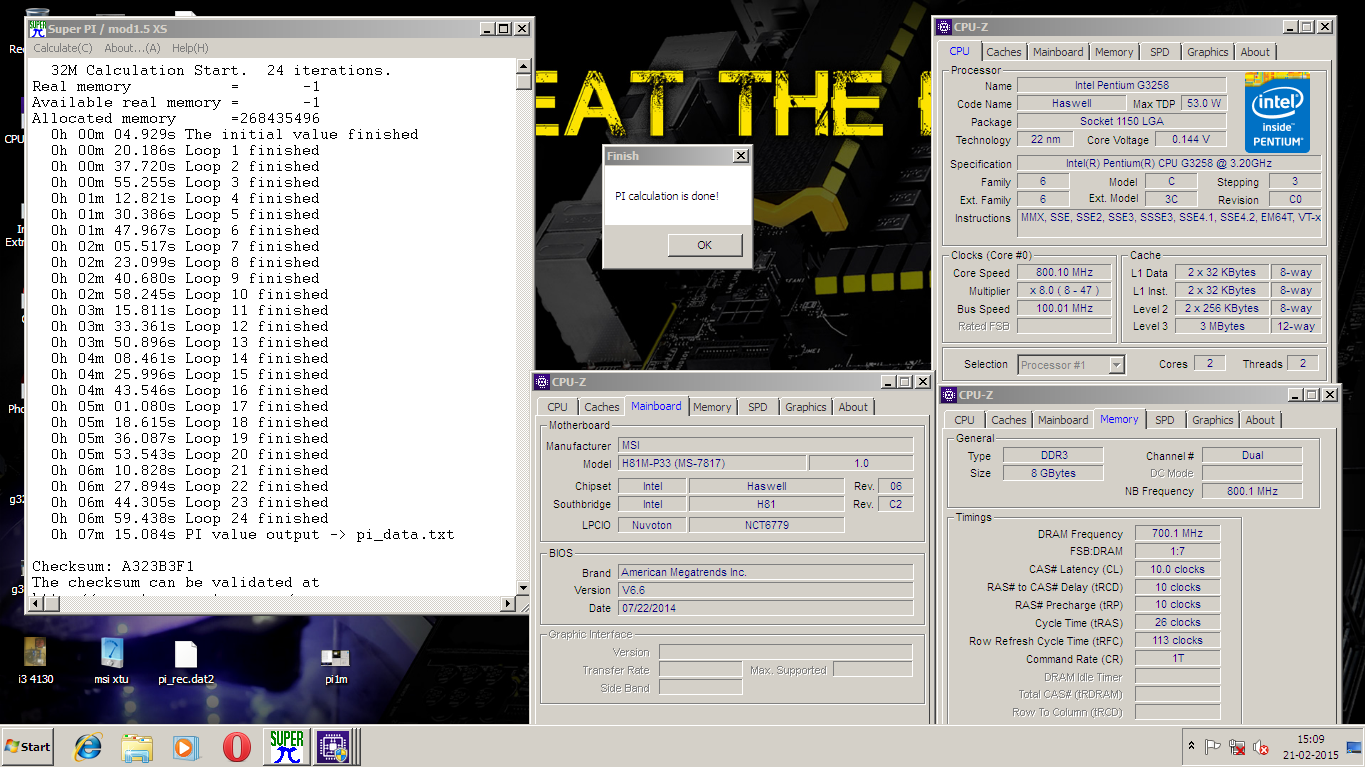
Task: Click the BIOS Version V6.6 field
Action: (x=765, y=590)
